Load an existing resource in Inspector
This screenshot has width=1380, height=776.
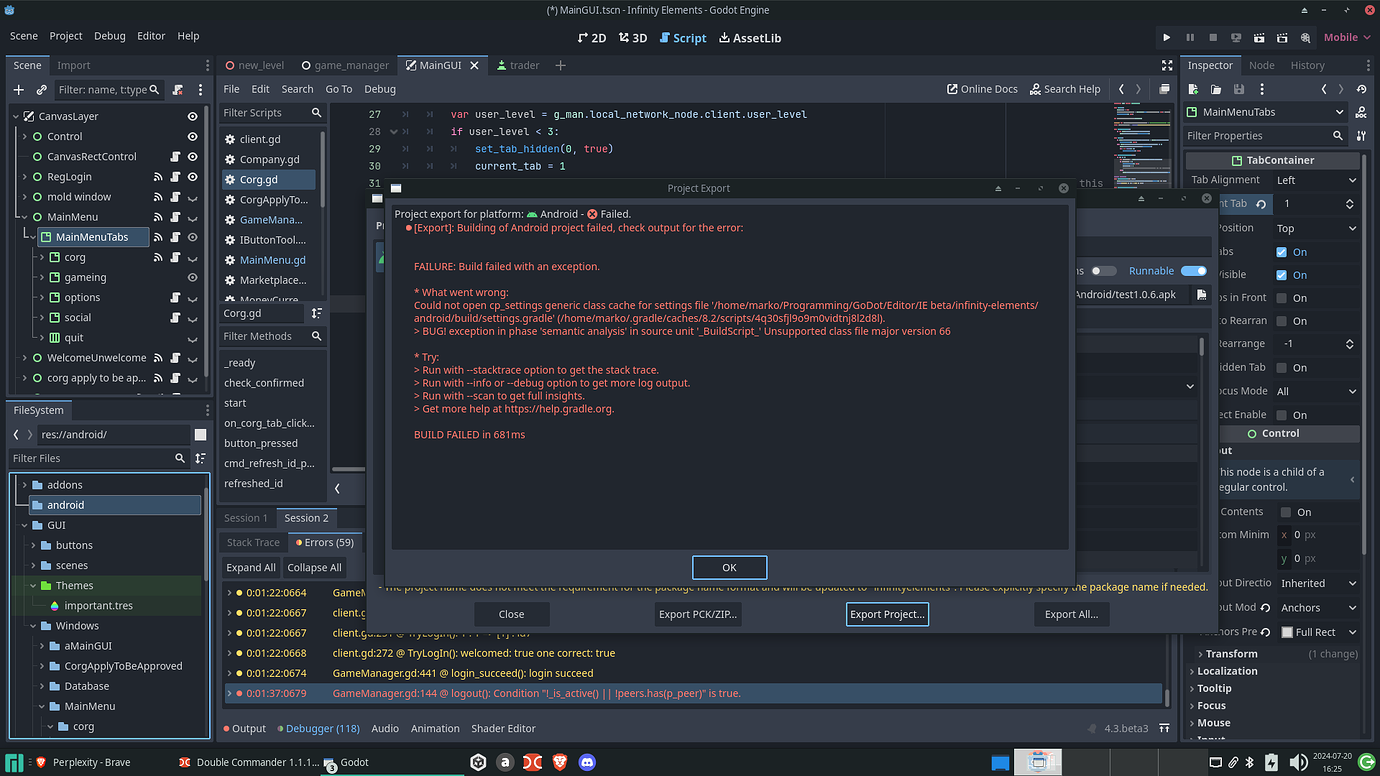pos(1217,89)
